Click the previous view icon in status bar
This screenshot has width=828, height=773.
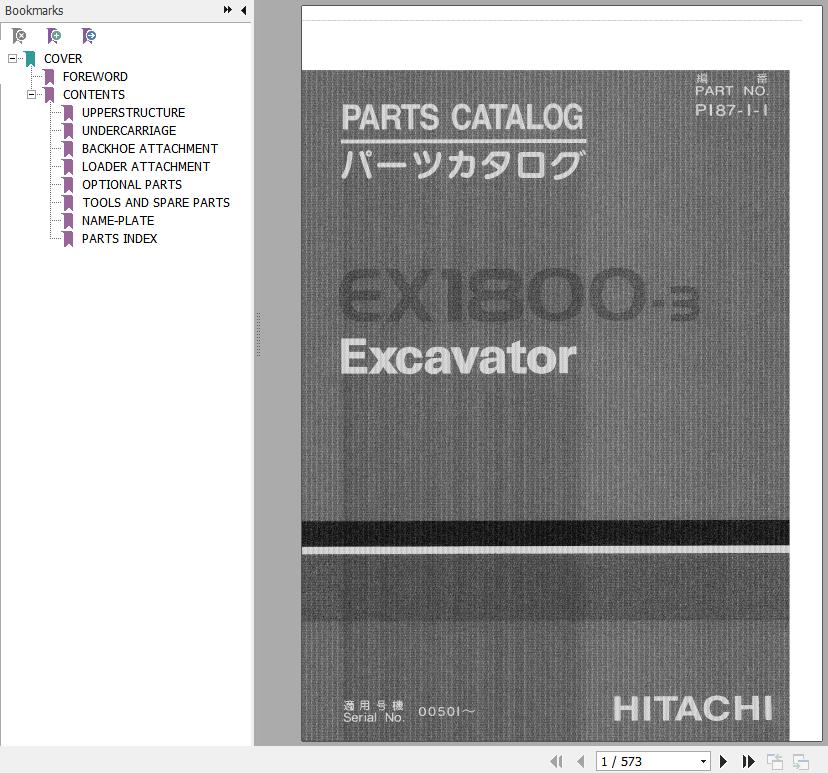[x=775, y=761]
